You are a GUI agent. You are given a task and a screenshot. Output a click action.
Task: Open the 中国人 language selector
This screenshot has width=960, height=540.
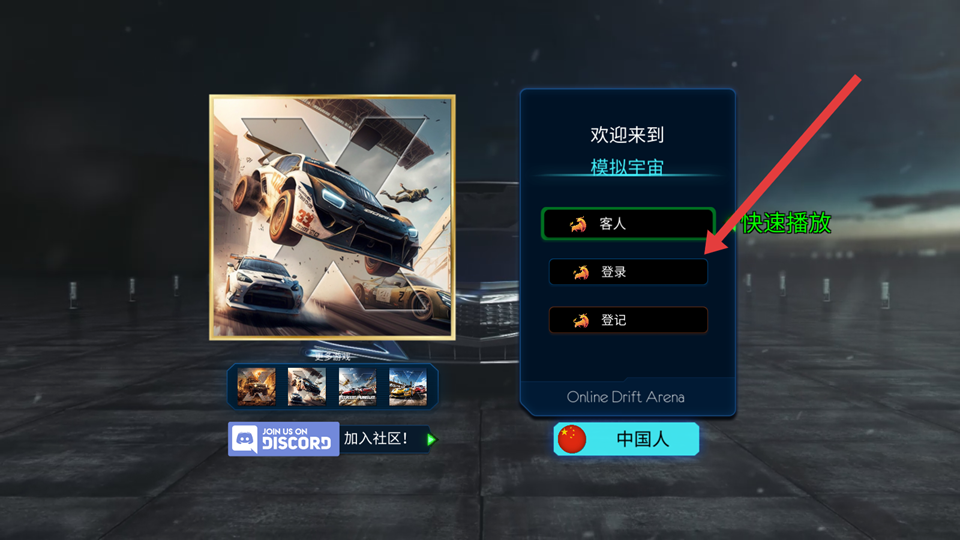pyautogui.click(x=626, y=439)
